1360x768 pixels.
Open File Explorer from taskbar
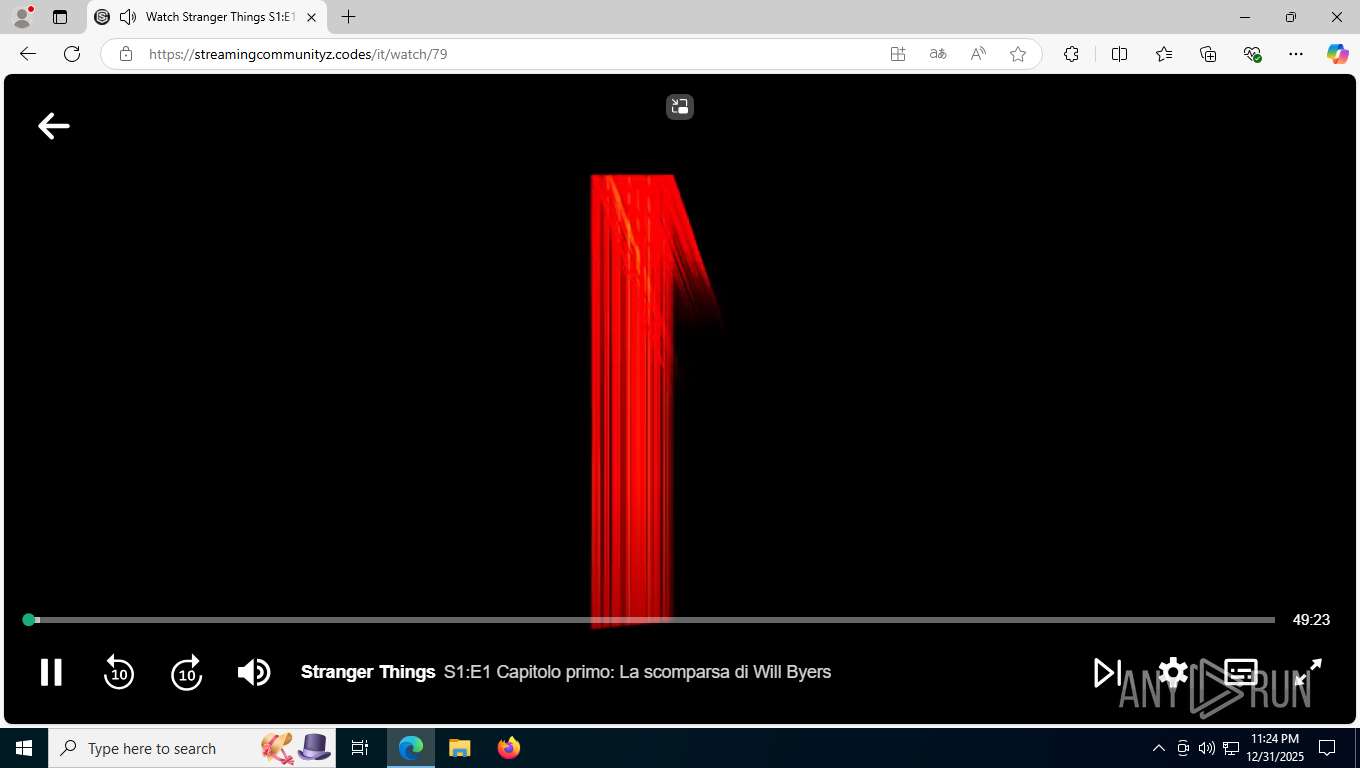pyautogui.click(x=460, y=748)
